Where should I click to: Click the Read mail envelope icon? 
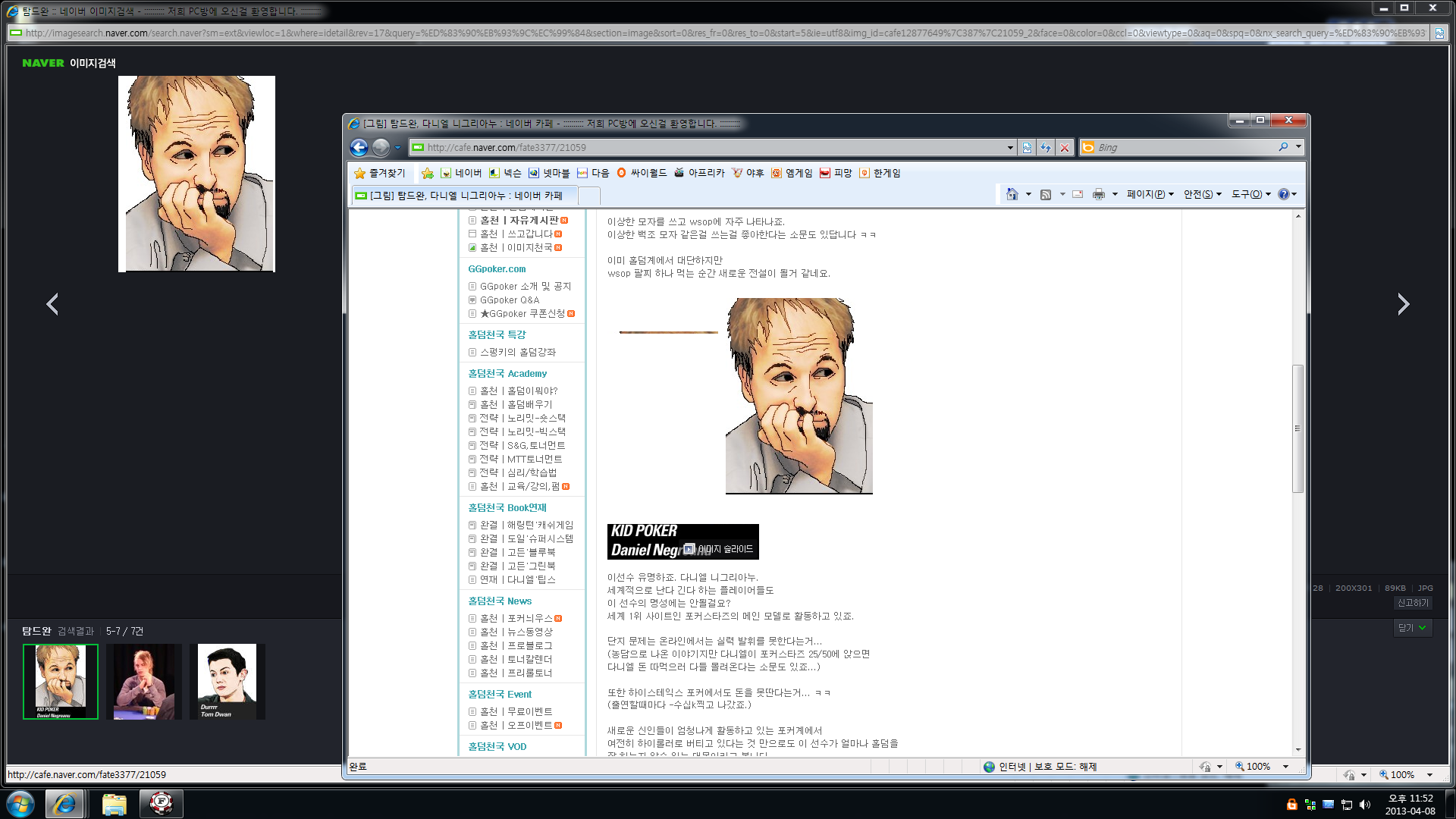pyautogui.click(x=1078, y=194)
